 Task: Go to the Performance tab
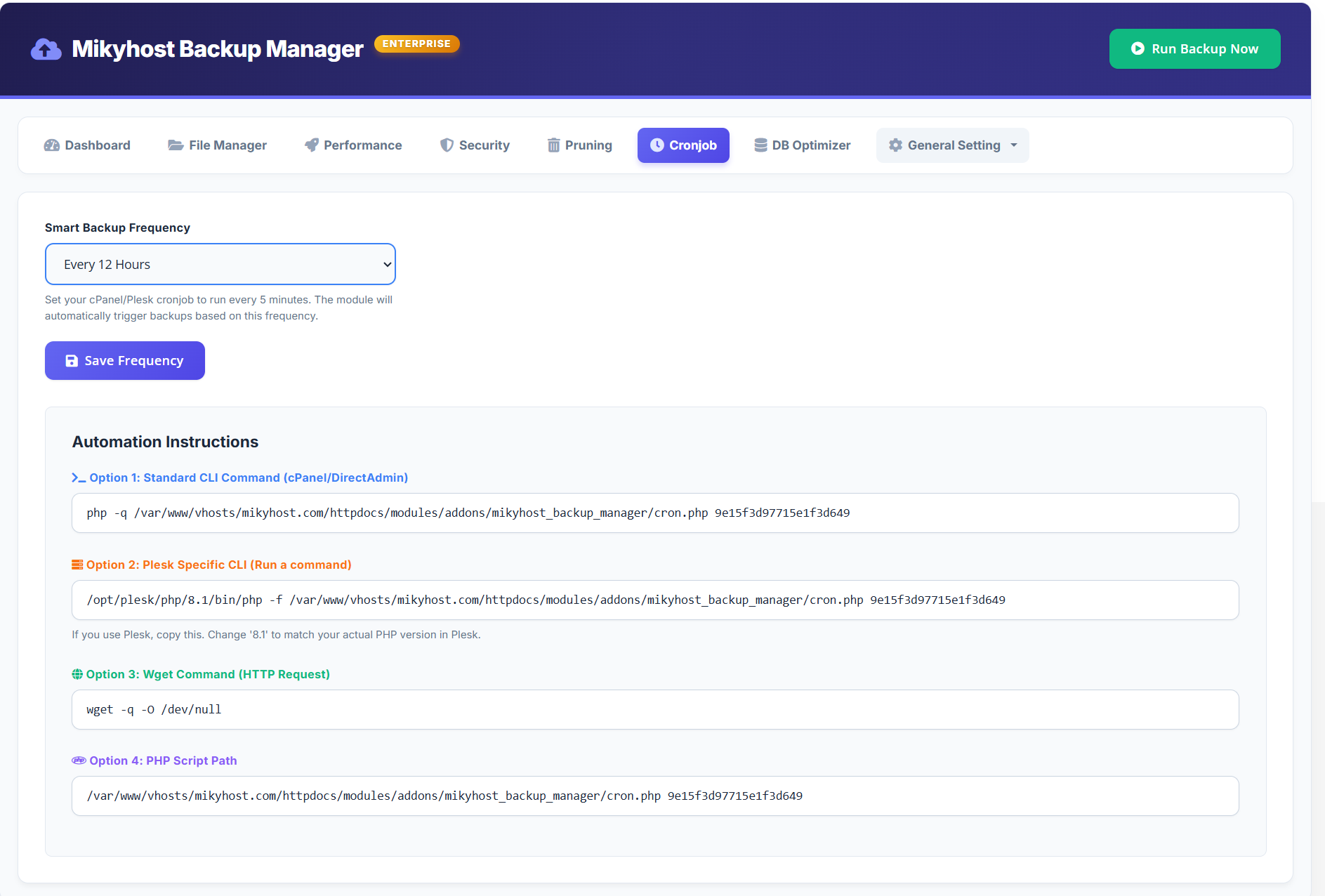[354, 145]
